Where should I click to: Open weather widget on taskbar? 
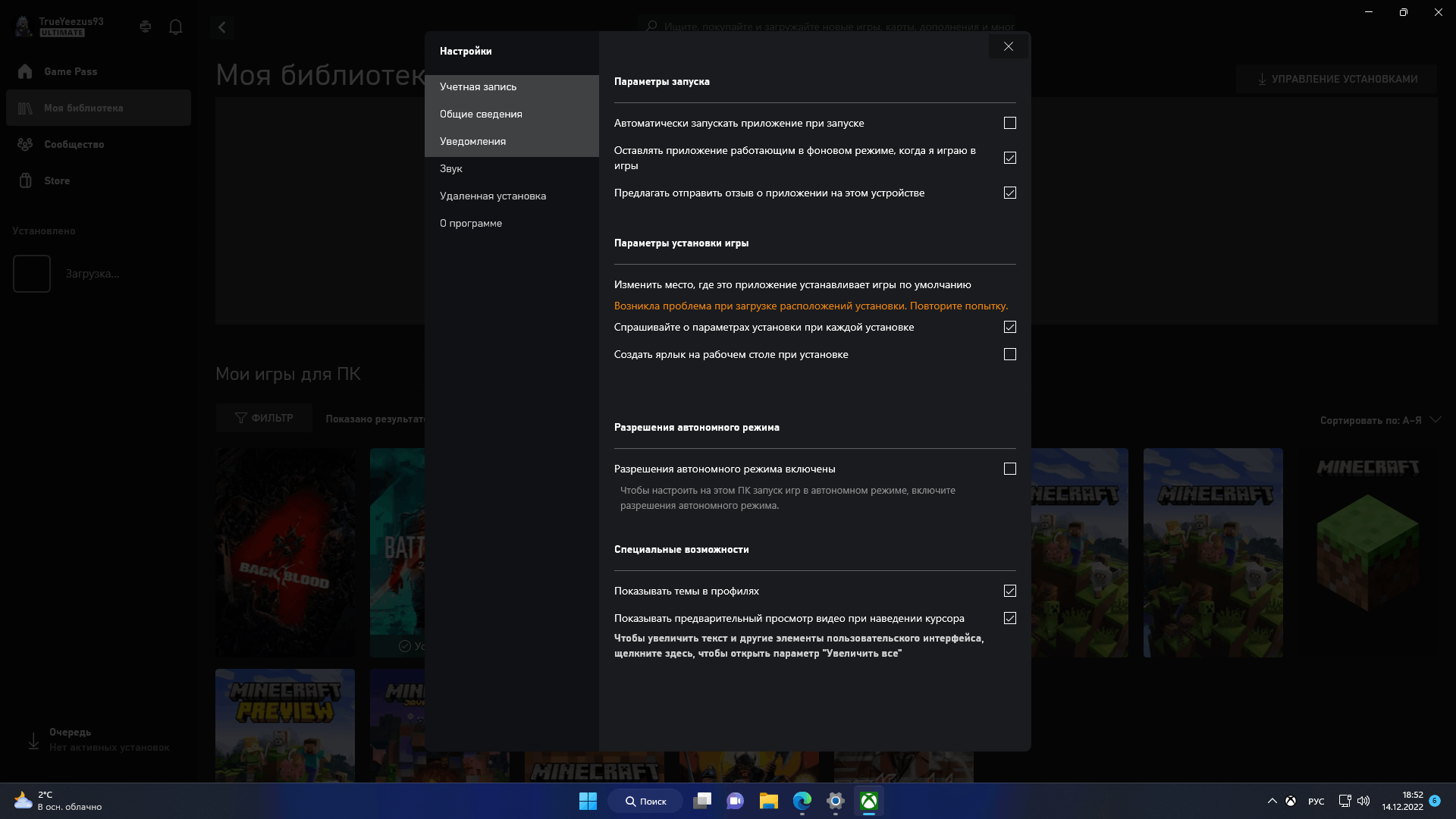pyautogui.click(x=58, y=801)
